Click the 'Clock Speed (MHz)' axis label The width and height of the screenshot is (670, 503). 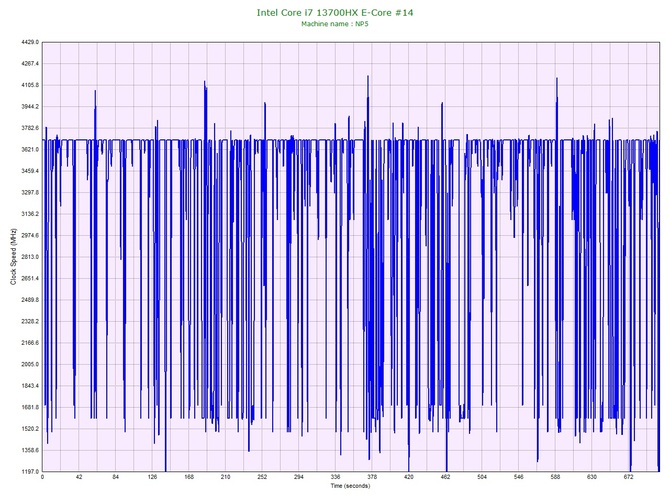(13, 256)
